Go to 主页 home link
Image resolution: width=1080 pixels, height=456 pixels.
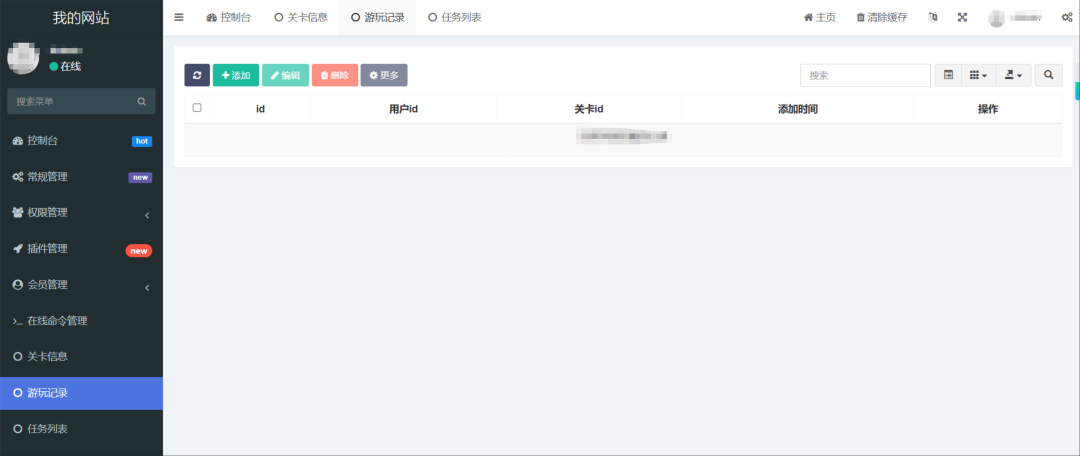pyautogui.click(x=820, y=17)
